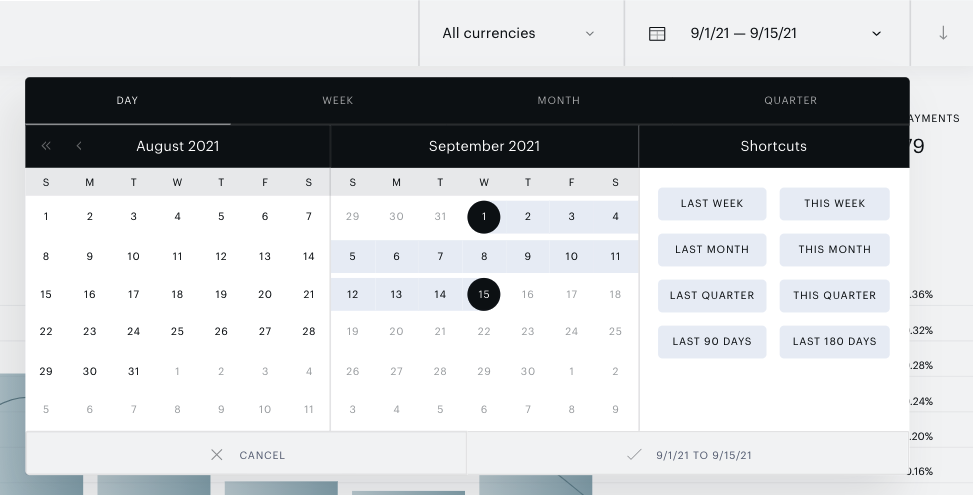973x495 pixels.
Task: Pick September 8 in the calendar
Action: click(484, 256)
